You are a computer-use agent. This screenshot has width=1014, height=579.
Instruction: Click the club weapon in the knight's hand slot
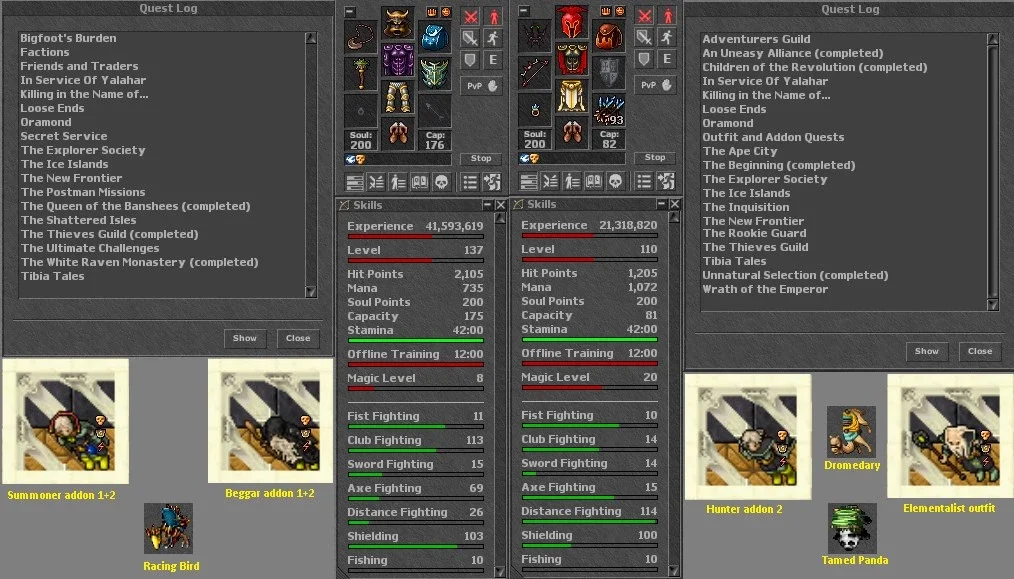[360, 74]
